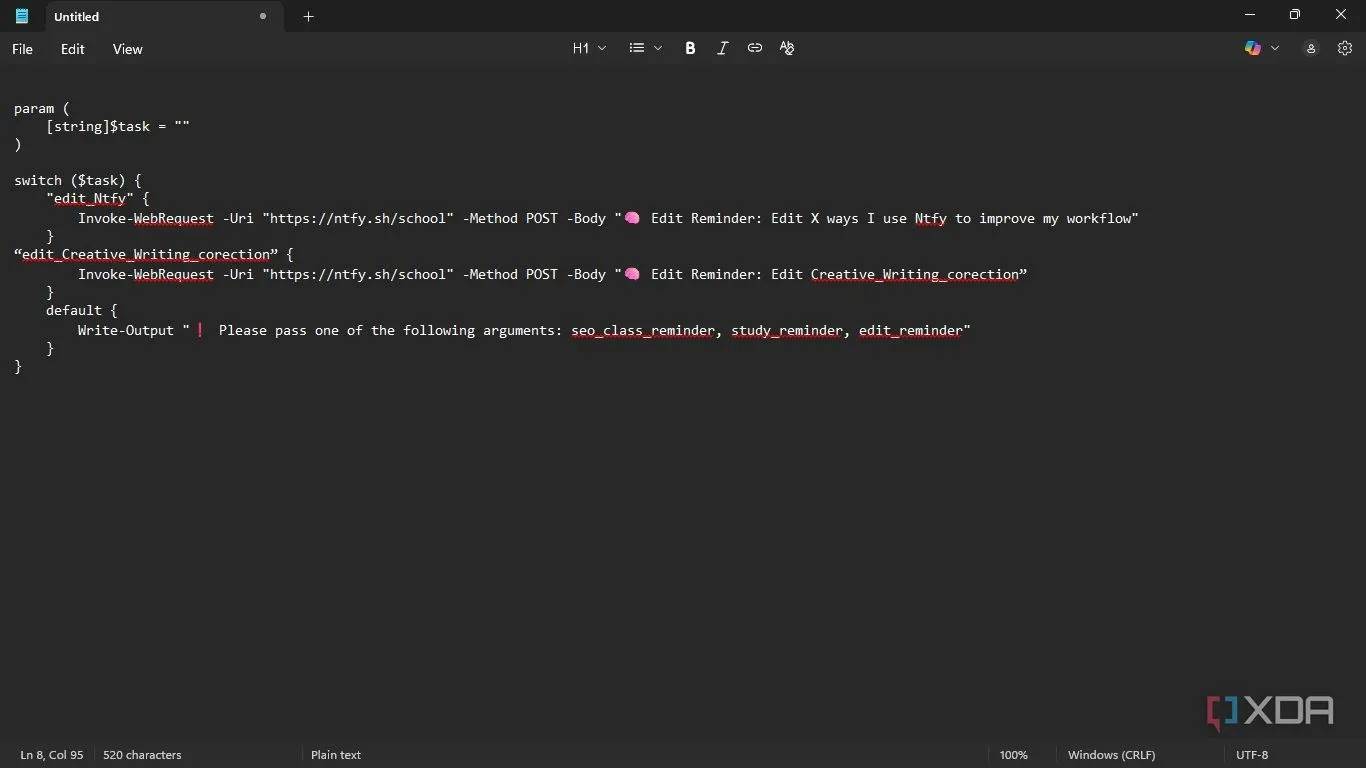This screenshot has height=768, width=1366.
Task: Toggle bold formatting
Action: (x=690, y=48)
